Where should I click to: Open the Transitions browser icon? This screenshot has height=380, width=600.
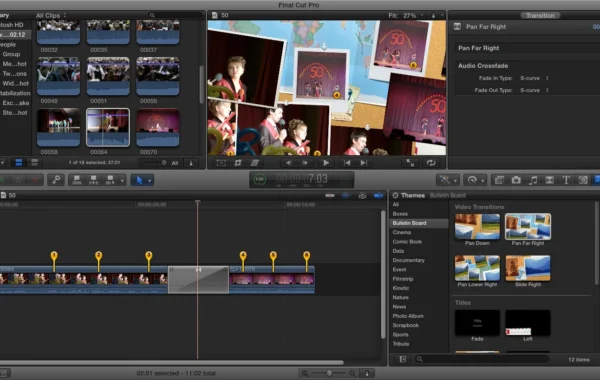coord(549,180)
